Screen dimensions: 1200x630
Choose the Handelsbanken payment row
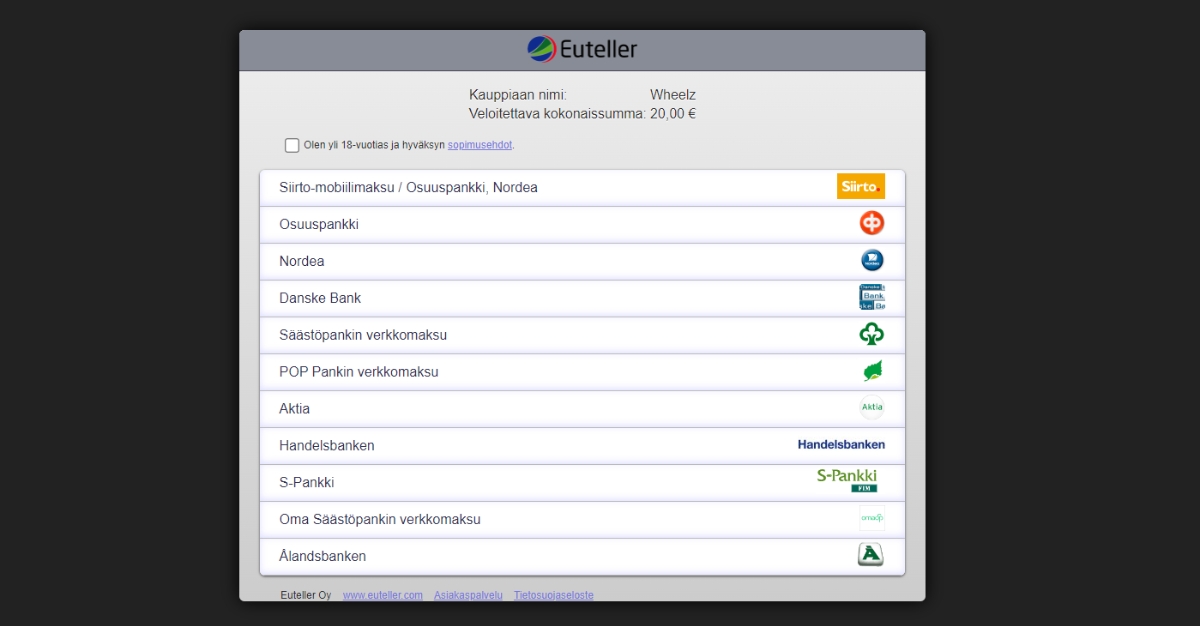pos(582,446)
